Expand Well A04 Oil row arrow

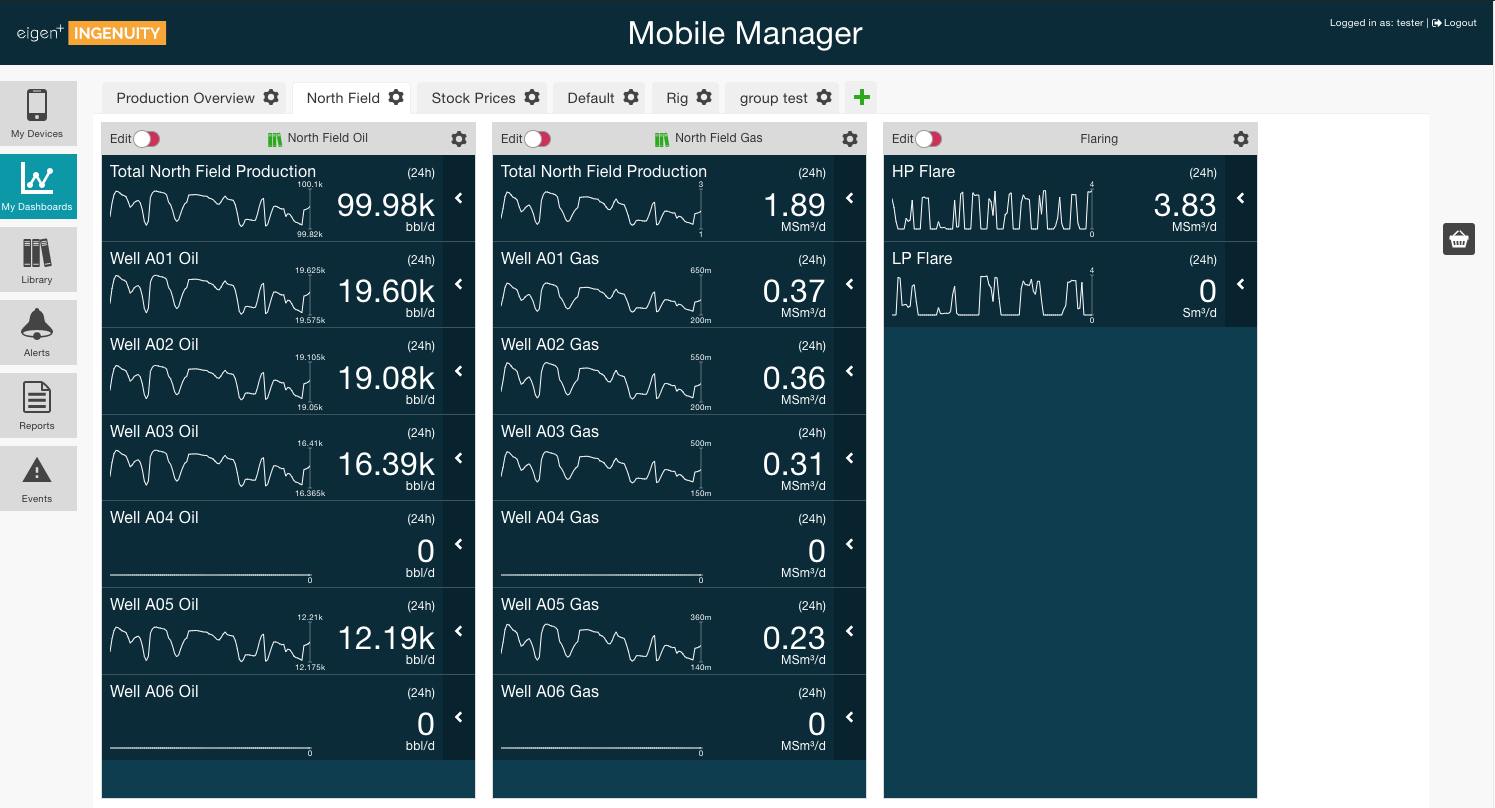(459, 544)
